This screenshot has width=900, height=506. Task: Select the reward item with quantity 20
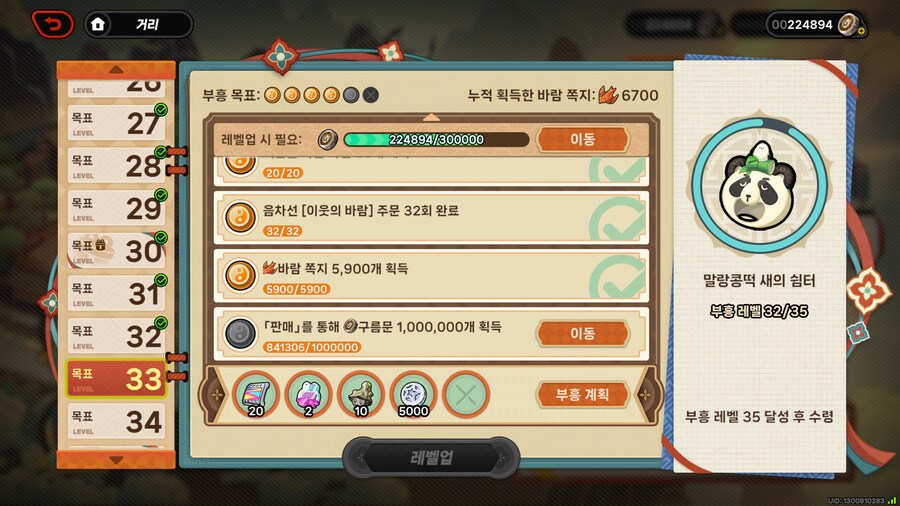click(x=255, y=394)
